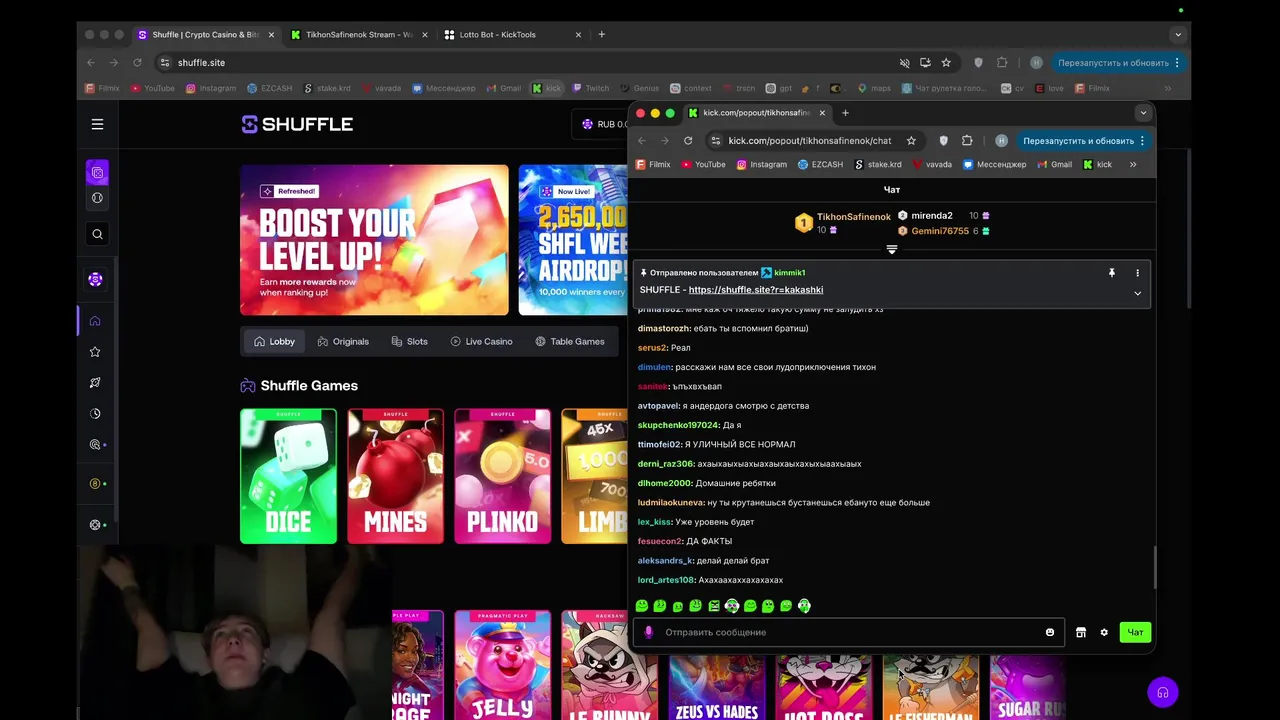Viewport: 1280px width, 720px height.
Task: Open the Home icon in the Shuffle sidebar
Action: (95, 321)
